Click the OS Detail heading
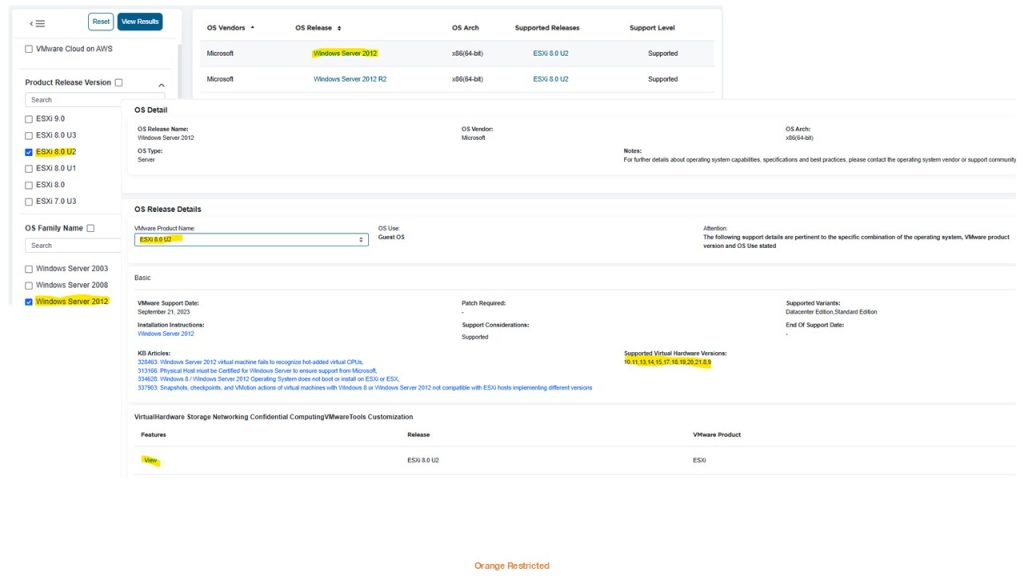Viewport: 1024px width, 576px height. click(x=151, y=110)
